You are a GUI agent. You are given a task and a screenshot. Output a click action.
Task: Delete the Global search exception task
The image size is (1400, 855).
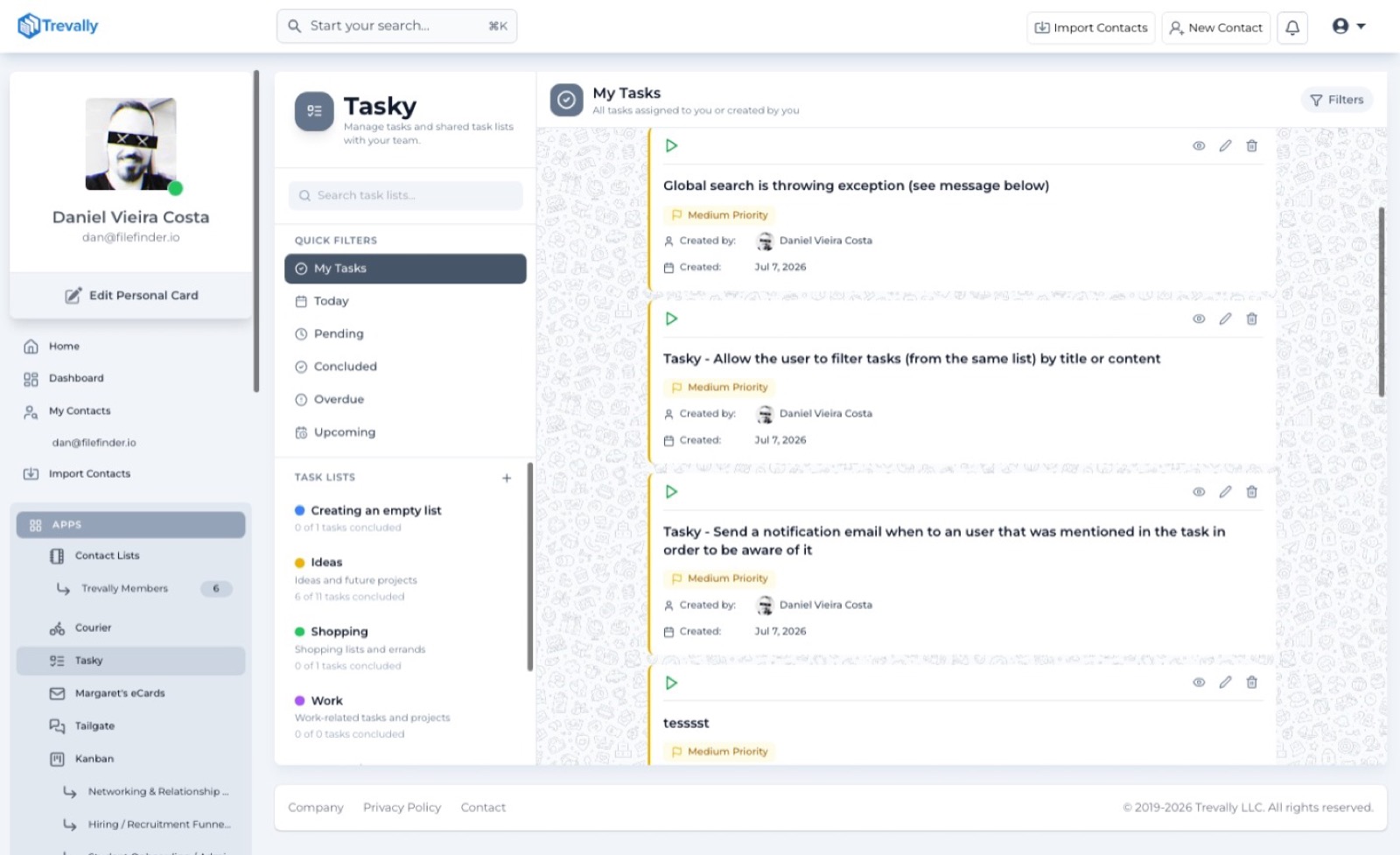[x=1252, y=146]
